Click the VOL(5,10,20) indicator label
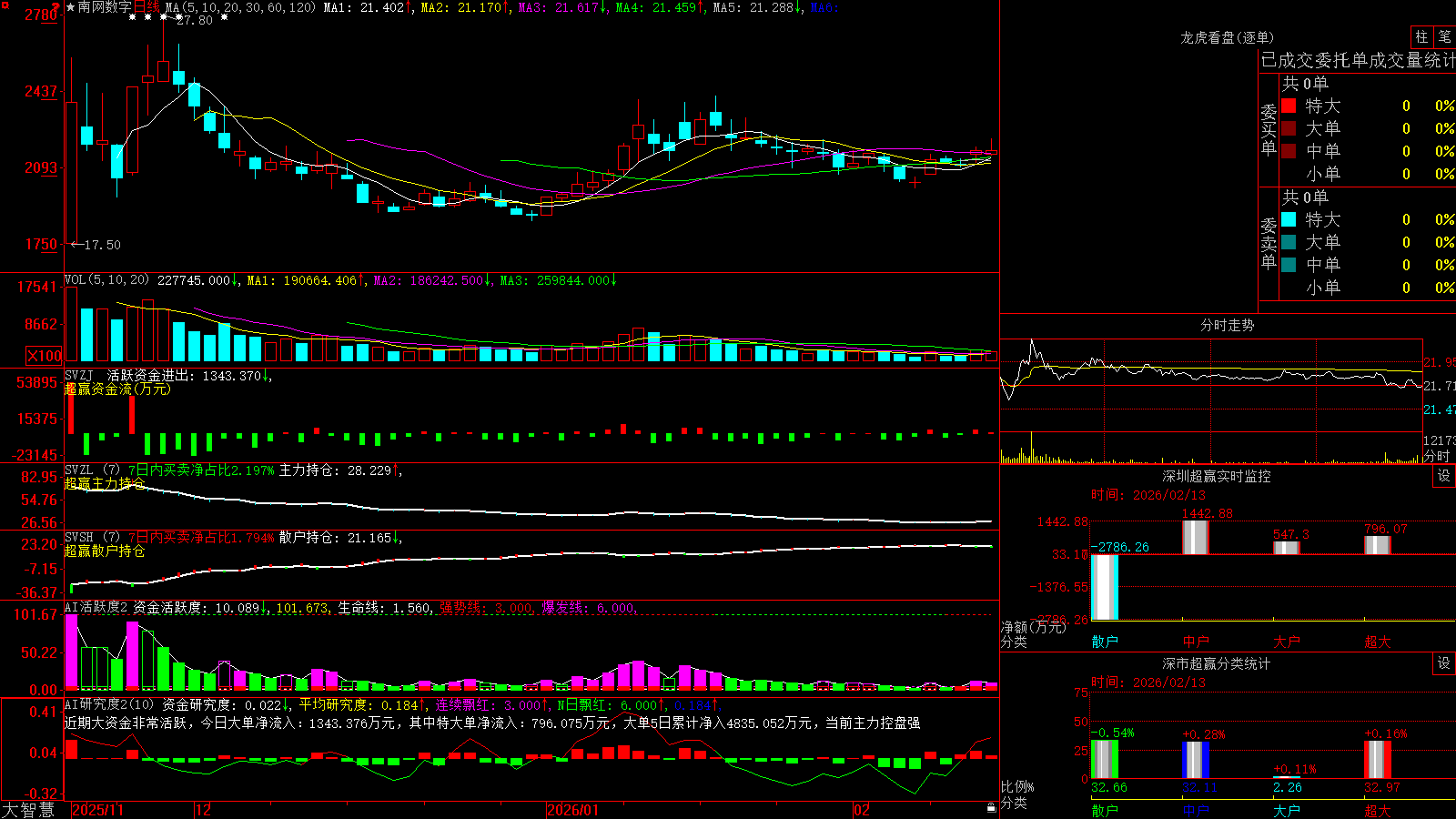This screenshot has width=1456, height=819. 106,280
